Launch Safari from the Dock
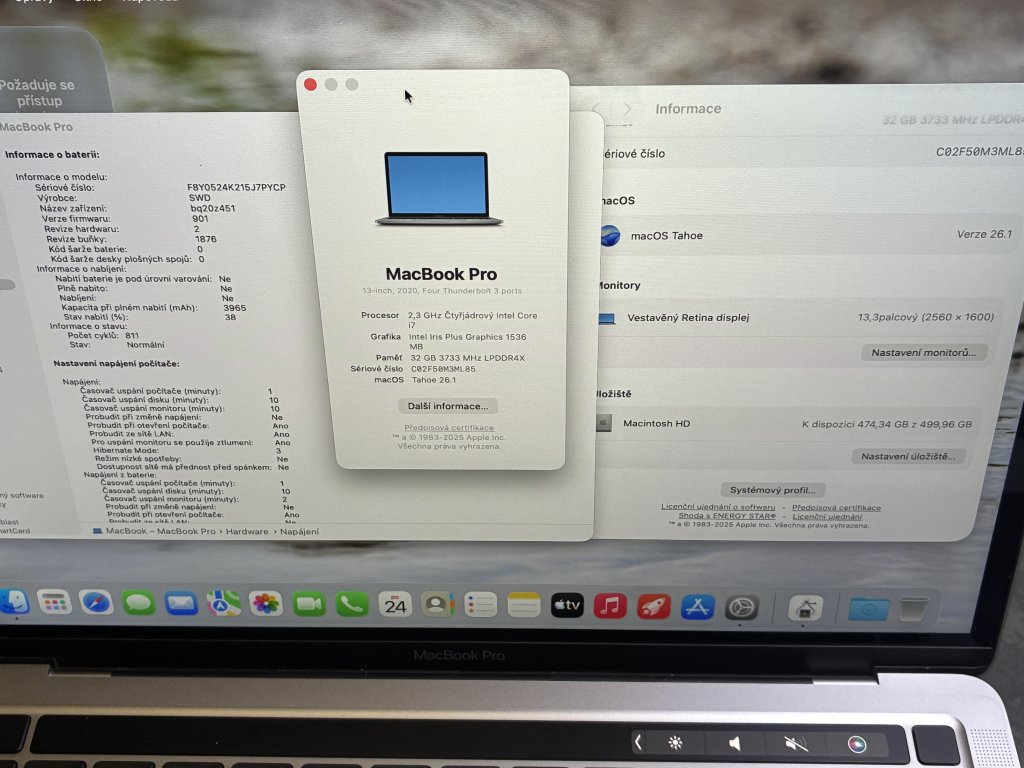This screenshot has height=768, width=1024. pos(96,603)
